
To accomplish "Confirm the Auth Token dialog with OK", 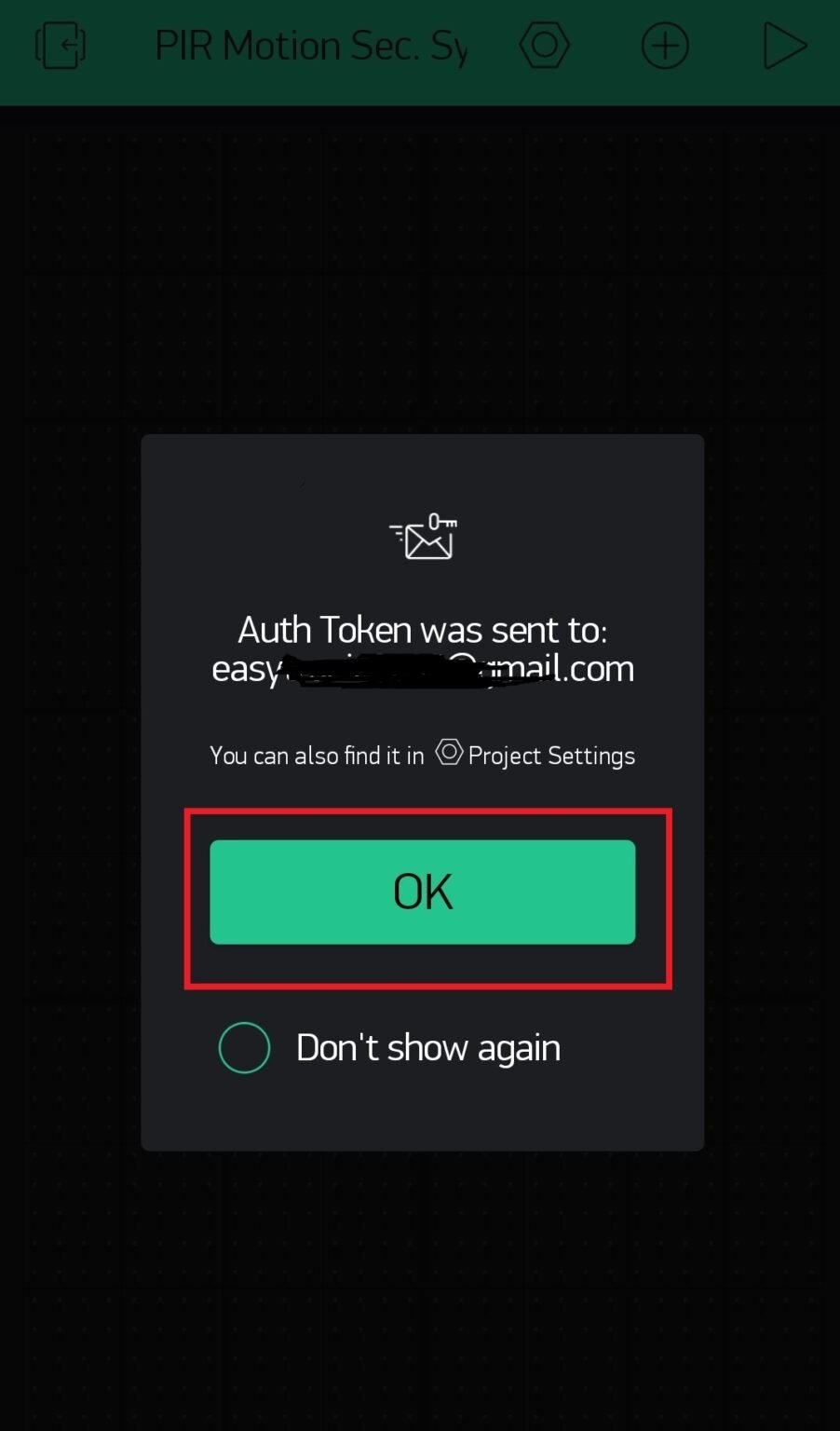I will click(x=423, y=892).
